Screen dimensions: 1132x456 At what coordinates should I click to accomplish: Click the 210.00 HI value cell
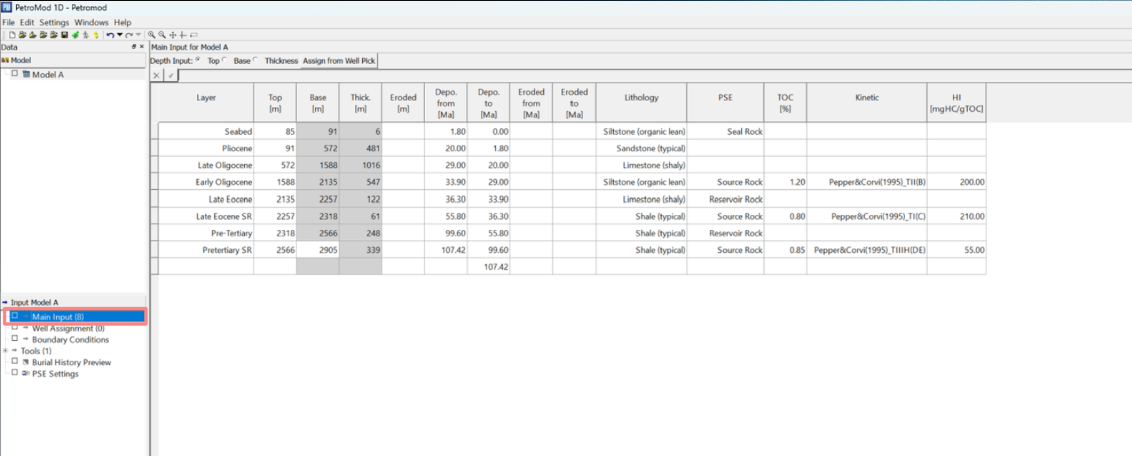pyautogui.click(x=957, y=216)
